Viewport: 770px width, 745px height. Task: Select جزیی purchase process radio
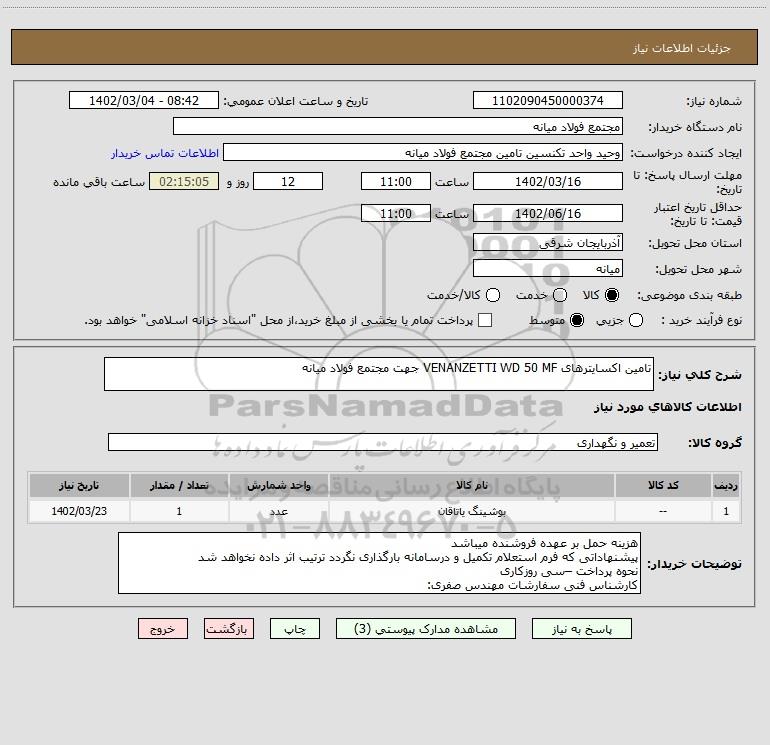point(635,320)
